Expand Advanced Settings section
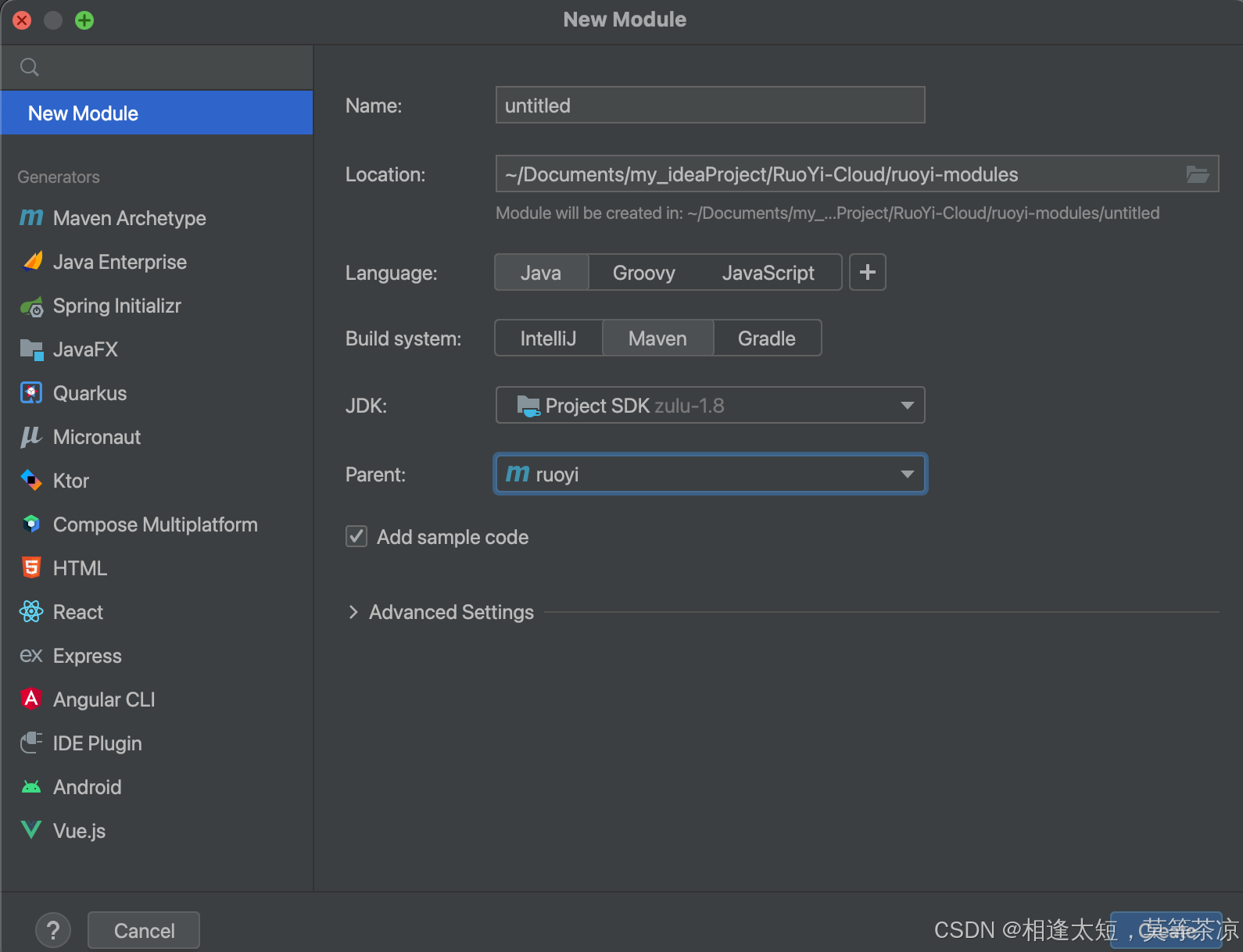The image size is (1243, 952). click(353, 612)
